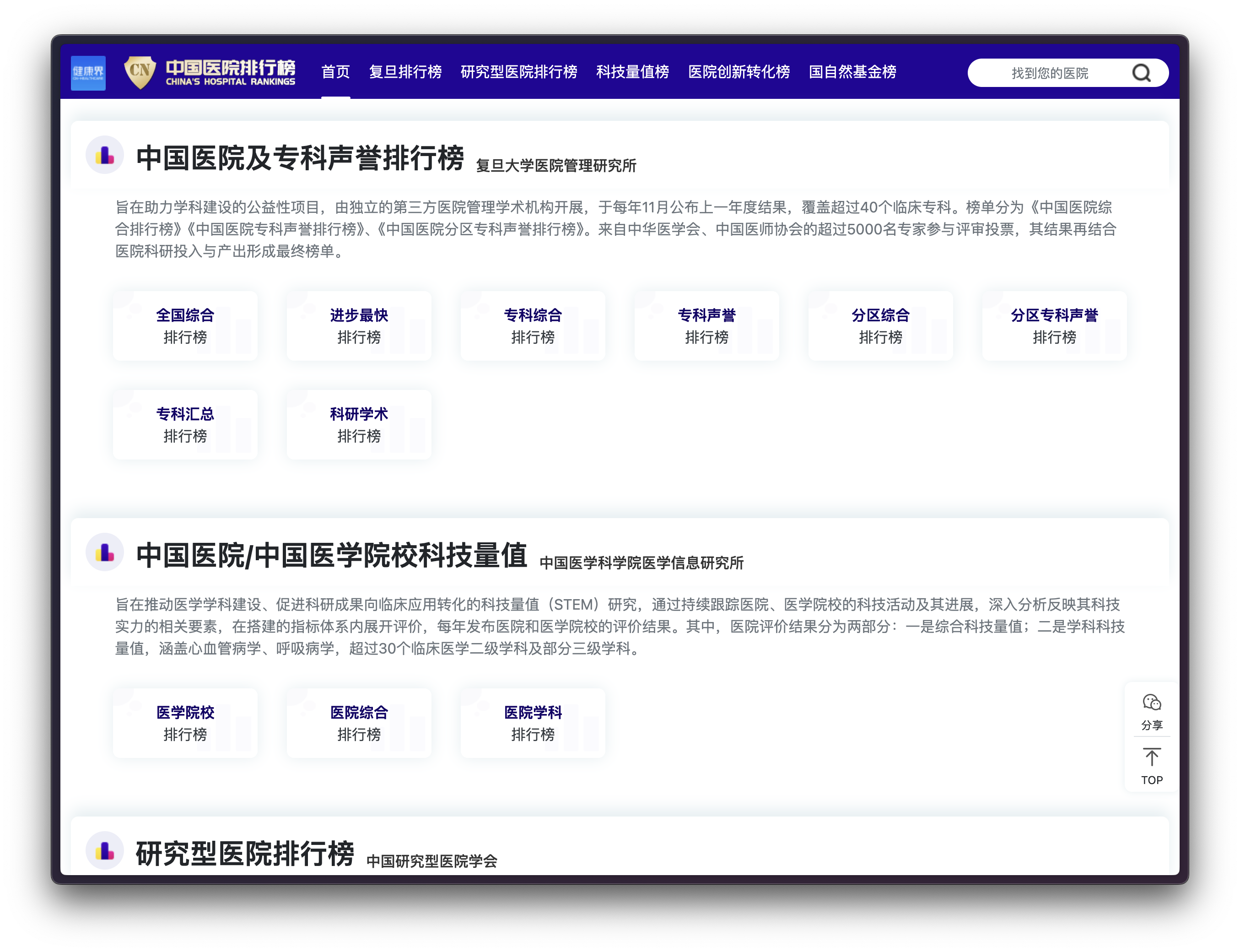Select 国自然基金榜 menu item

(x=852, y=72)
